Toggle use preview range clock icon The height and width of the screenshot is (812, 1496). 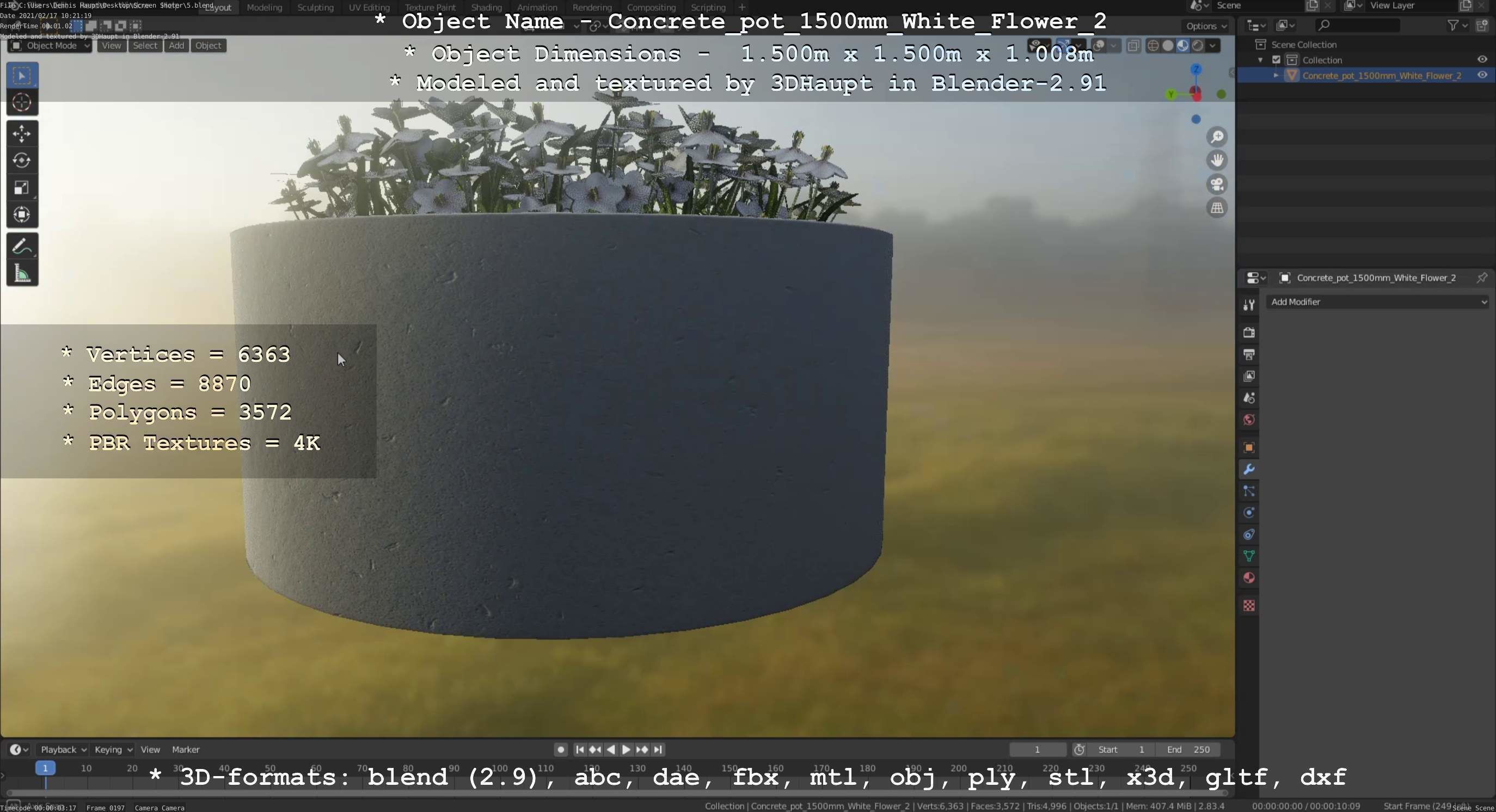[1079, 750]
